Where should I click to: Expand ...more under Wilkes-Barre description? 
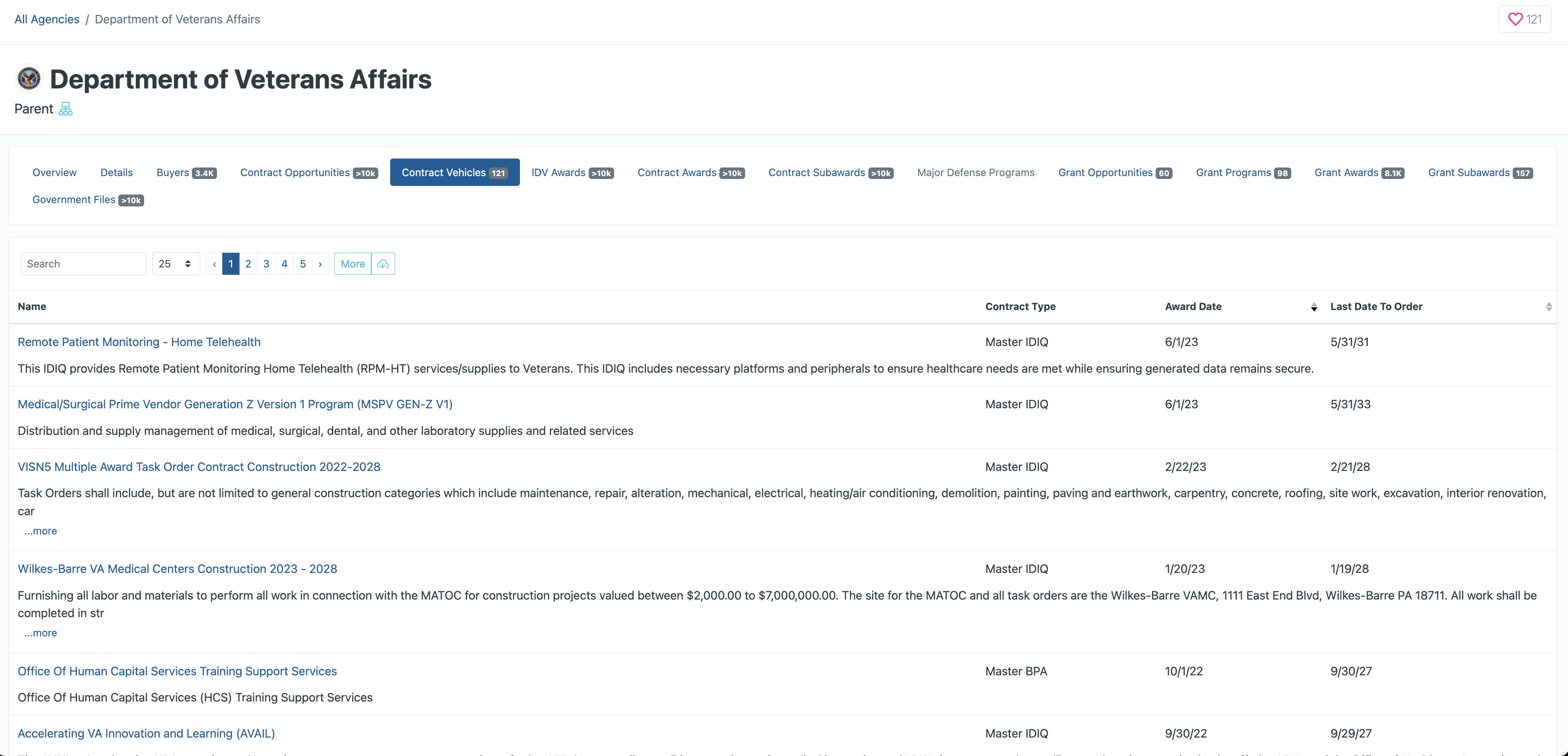tap(40, 633)
